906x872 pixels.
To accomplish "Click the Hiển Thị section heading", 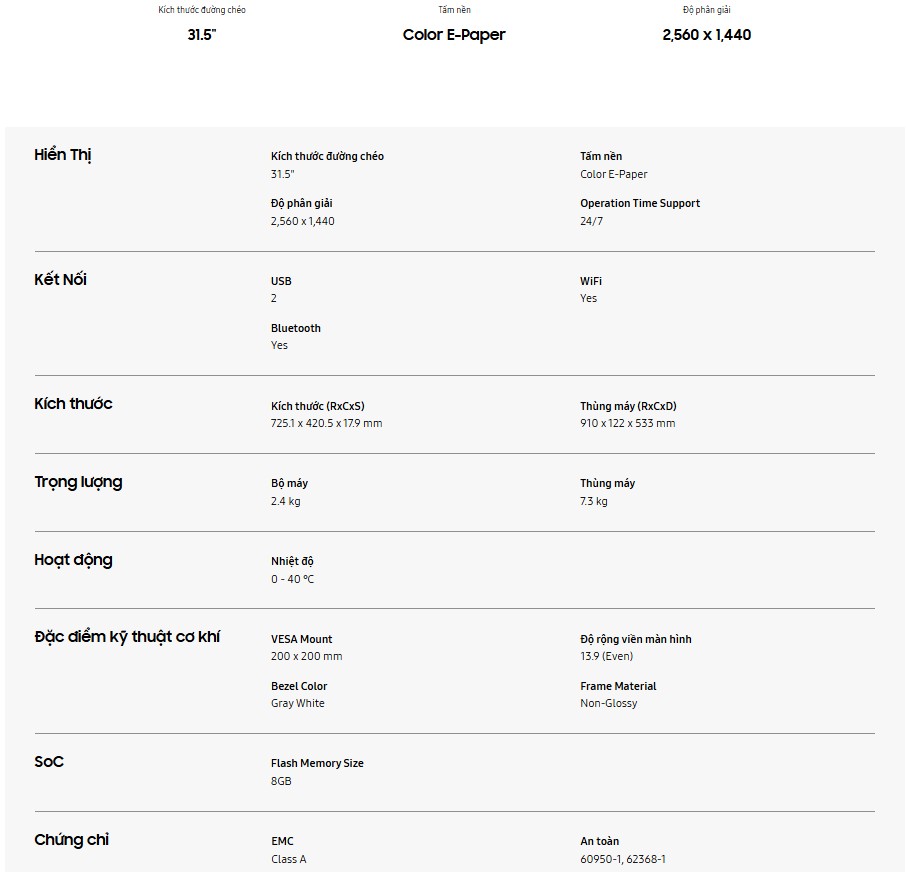I will (x=63, y=155).
